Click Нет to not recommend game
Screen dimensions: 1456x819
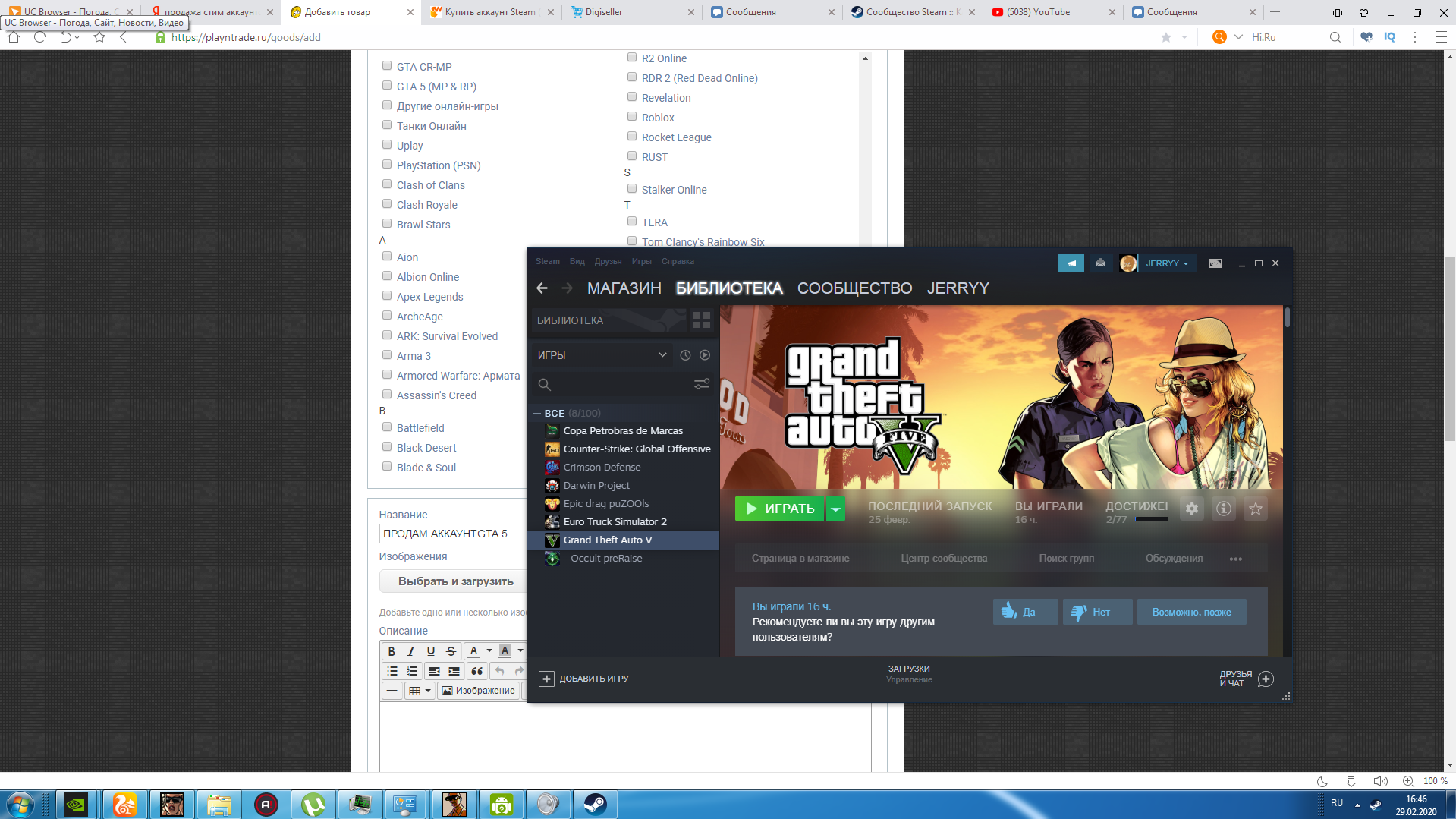pos(1097,612)
